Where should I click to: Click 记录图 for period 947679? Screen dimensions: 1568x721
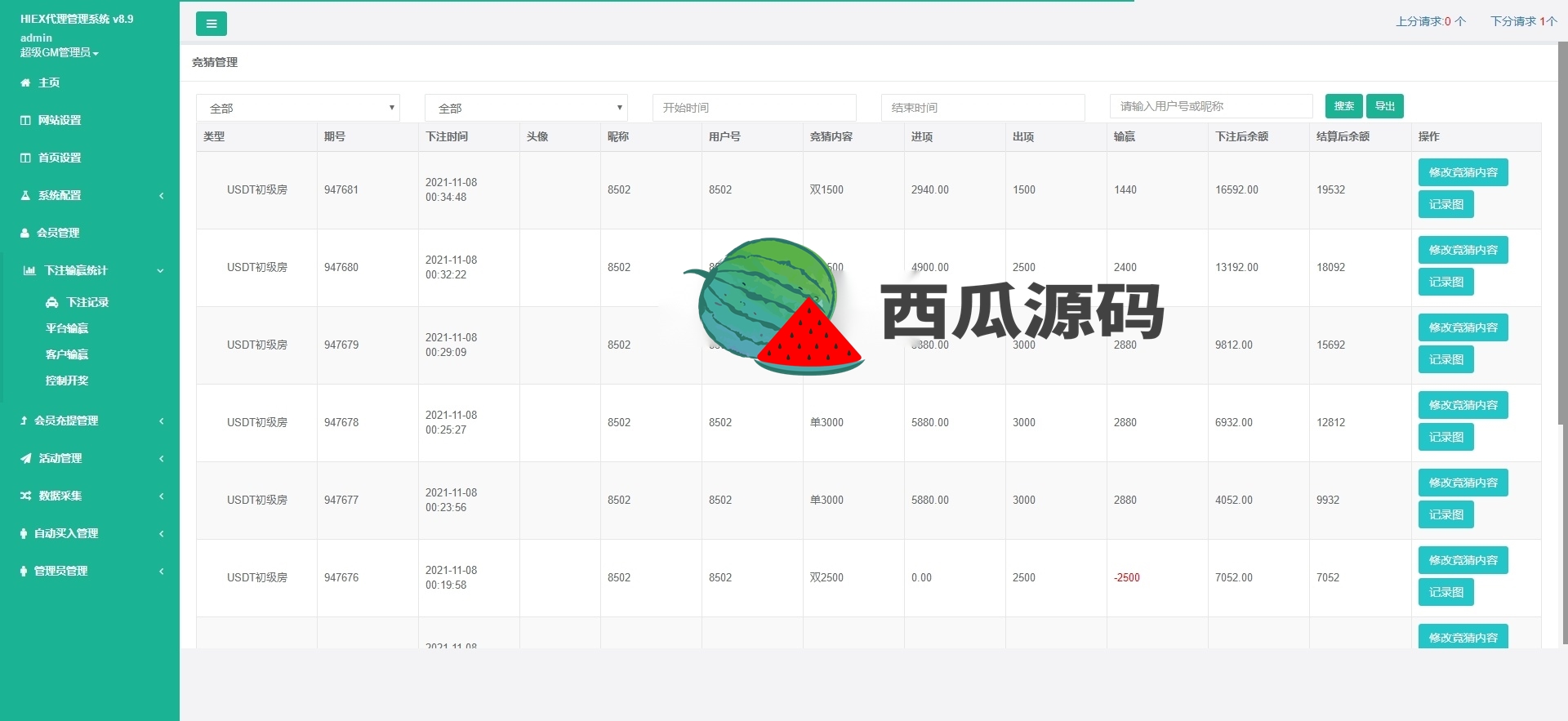click(1446, 359)
